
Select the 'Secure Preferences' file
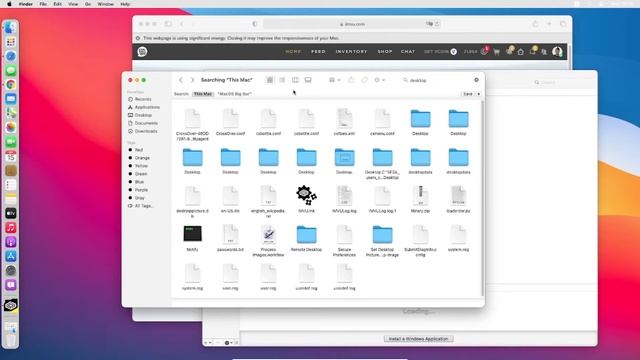[x=344, y=241]
